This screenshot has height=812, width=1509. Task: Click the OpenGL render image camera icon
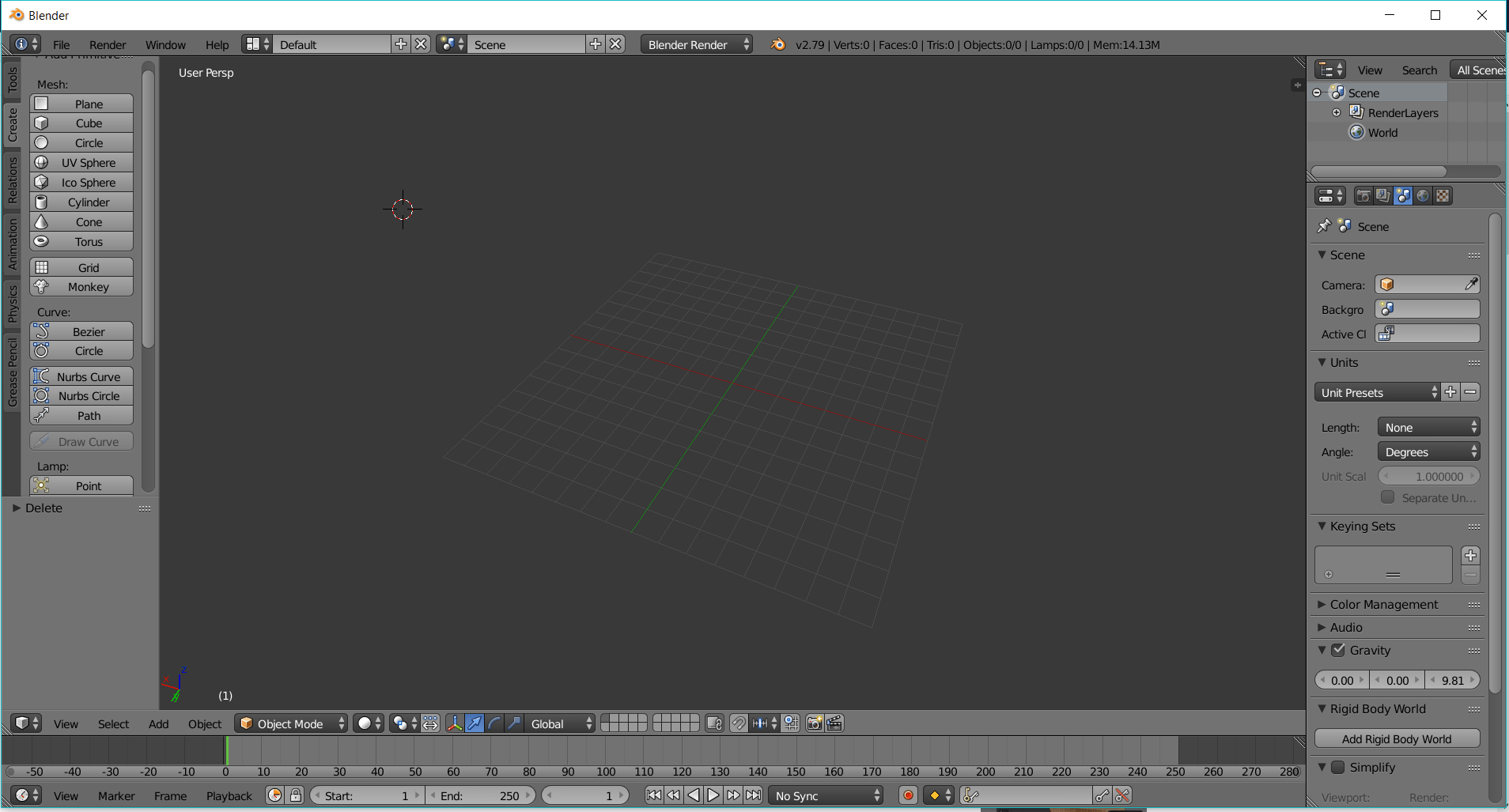[x=814, y=723]
